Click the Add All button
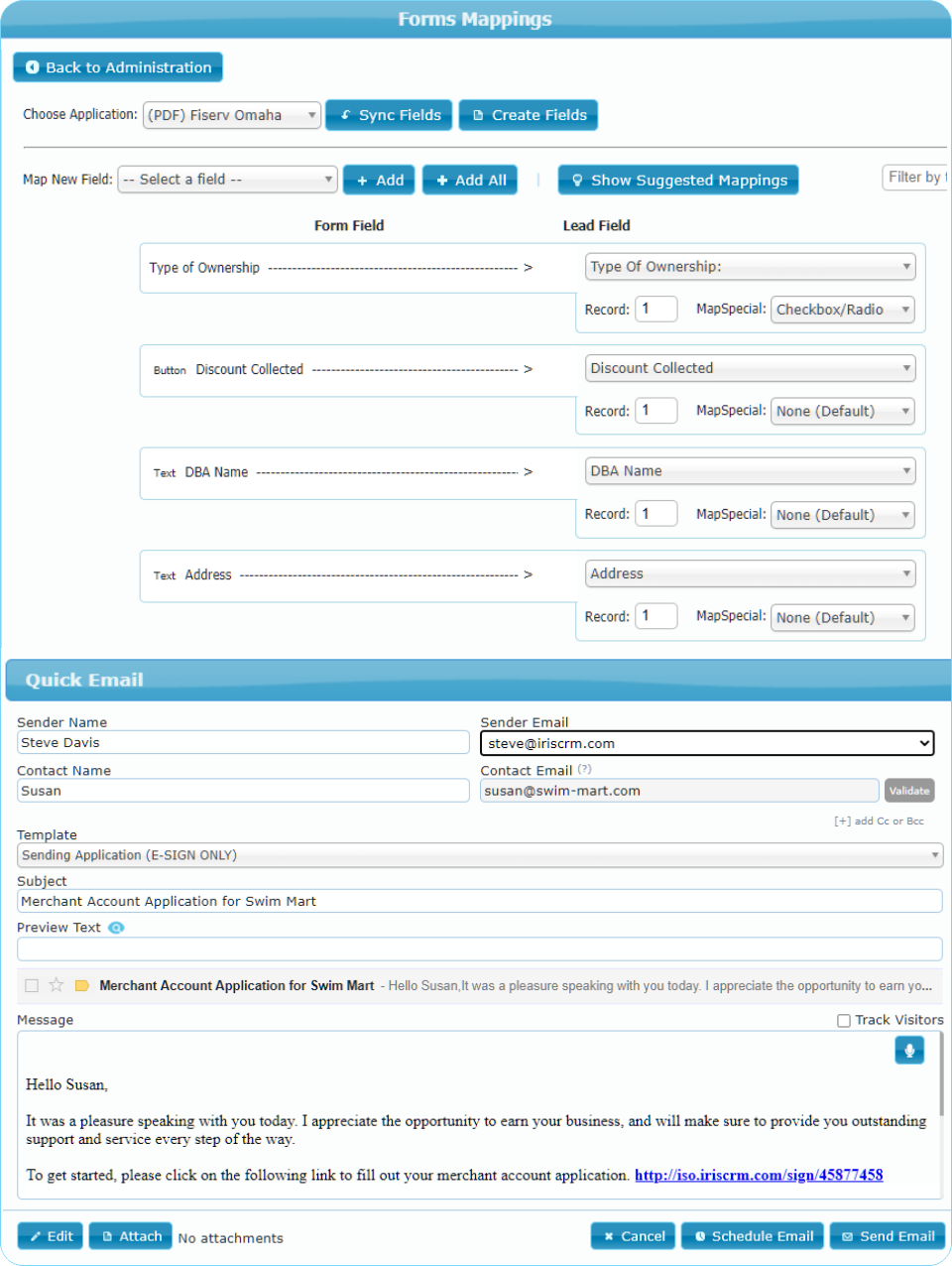Screen dimensions: 952x1266 [x=470, y=181]
